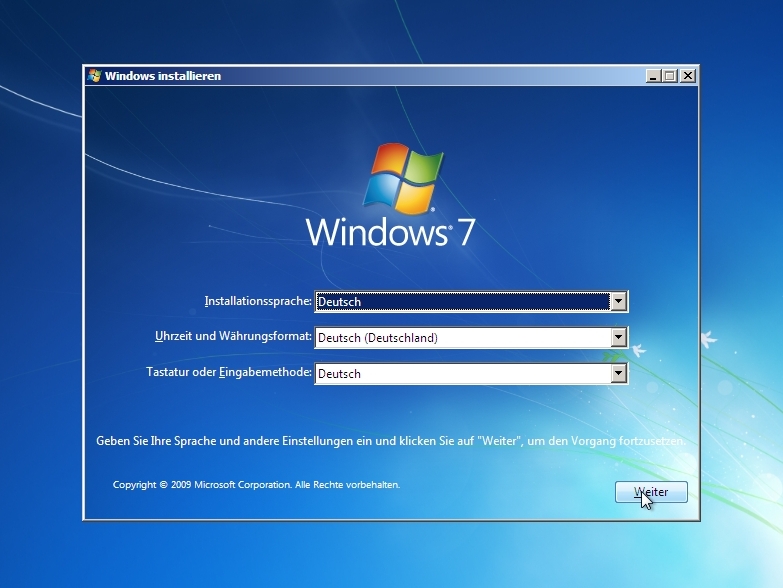Image resolution: width=783 pixels, height=588 pixels.
Task: Click the Windows 7 flag logo
Action: [x=403, y=179]
